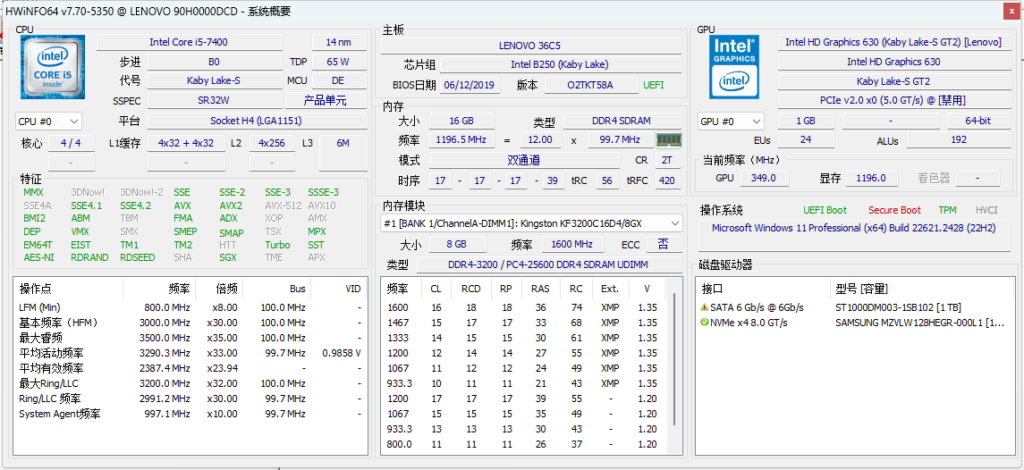Viewport: 1024px width, 470px height.
Task: Click the Secure Boot indicator
Action: coord(894,210)
